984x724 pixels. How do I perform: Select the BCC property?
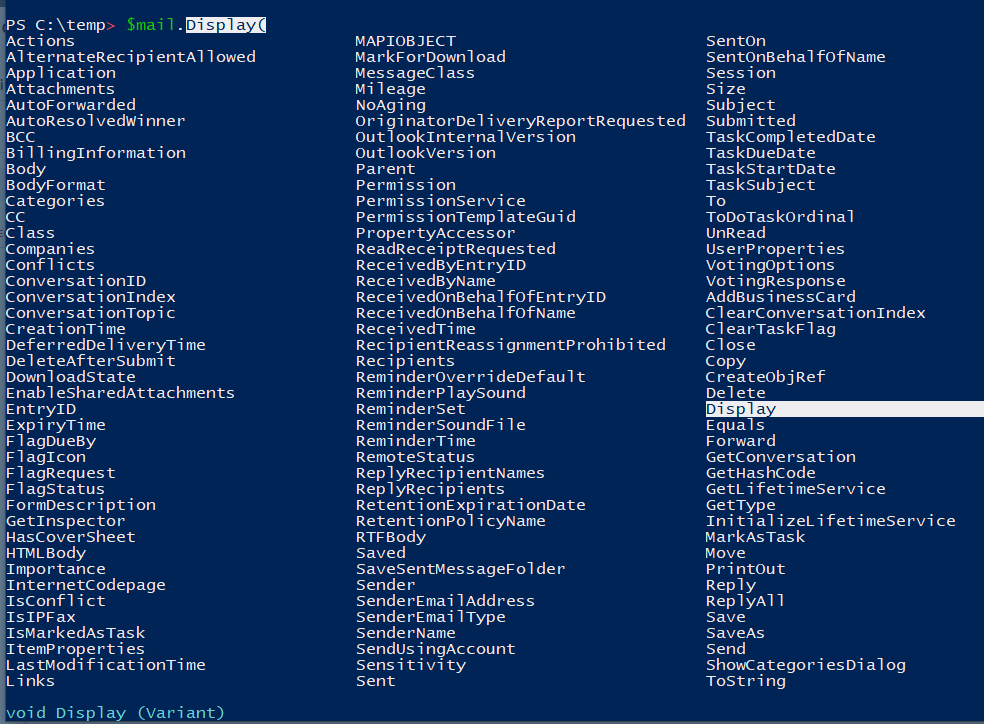pos(20,137)
